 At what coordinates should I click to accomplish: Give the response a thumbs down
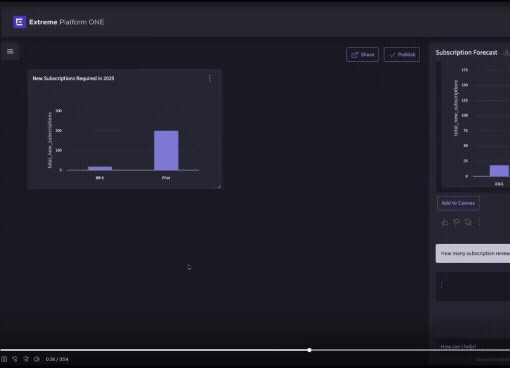pyautogui.click(x=456, y=222)
